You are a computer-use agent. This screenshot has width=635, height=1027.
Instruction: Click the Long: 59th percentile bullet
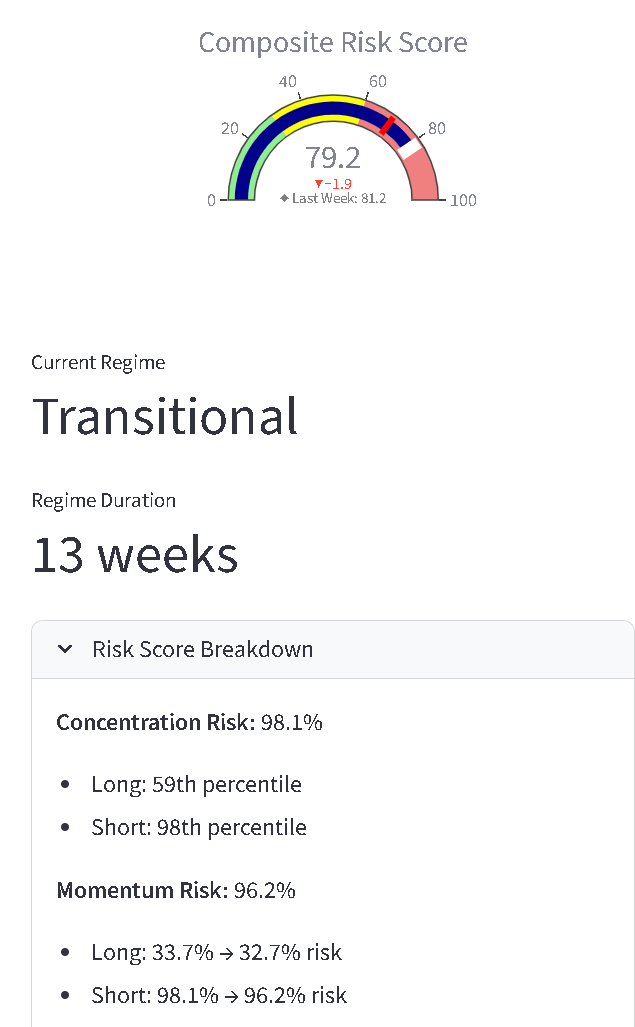point(196,785)
